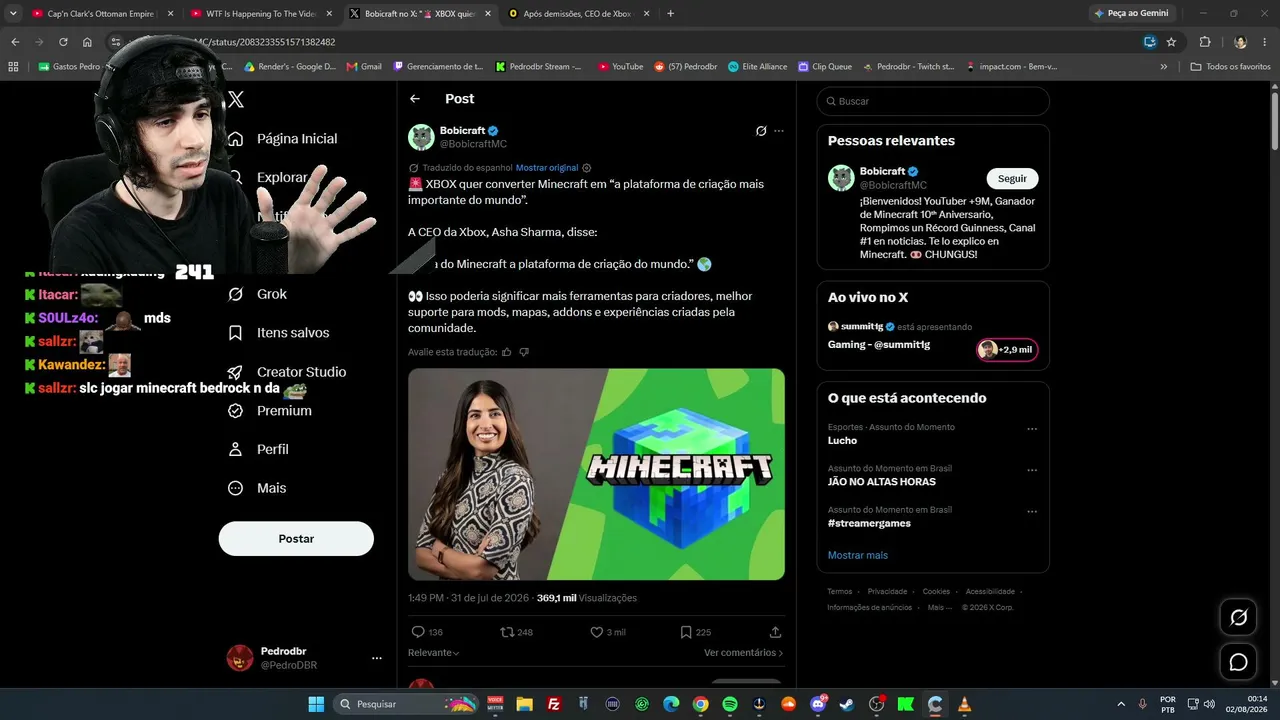The image size is (1280, 720).
Task: Open the Perfil profile icon
Action: tap(236, 449)
